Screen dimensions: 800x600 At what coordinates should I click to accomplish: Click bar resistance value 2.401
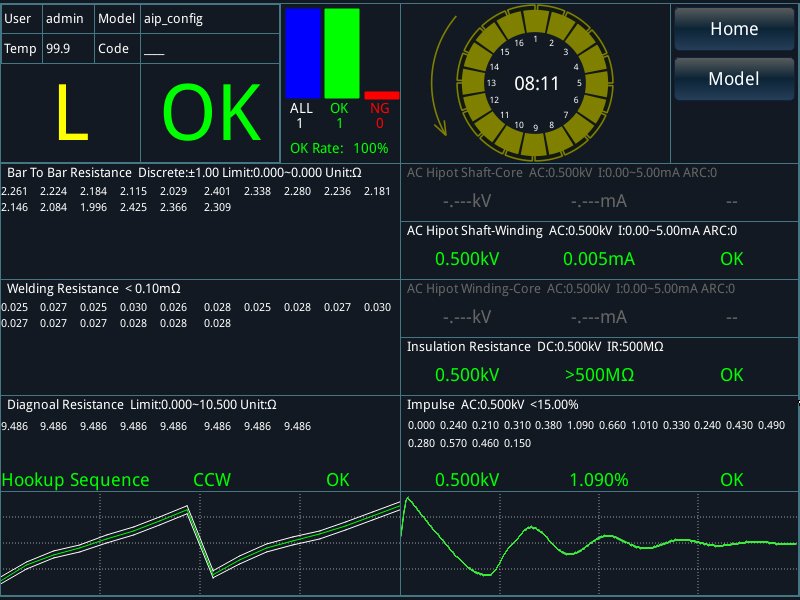pyautogui.click(x=217, y=191)
